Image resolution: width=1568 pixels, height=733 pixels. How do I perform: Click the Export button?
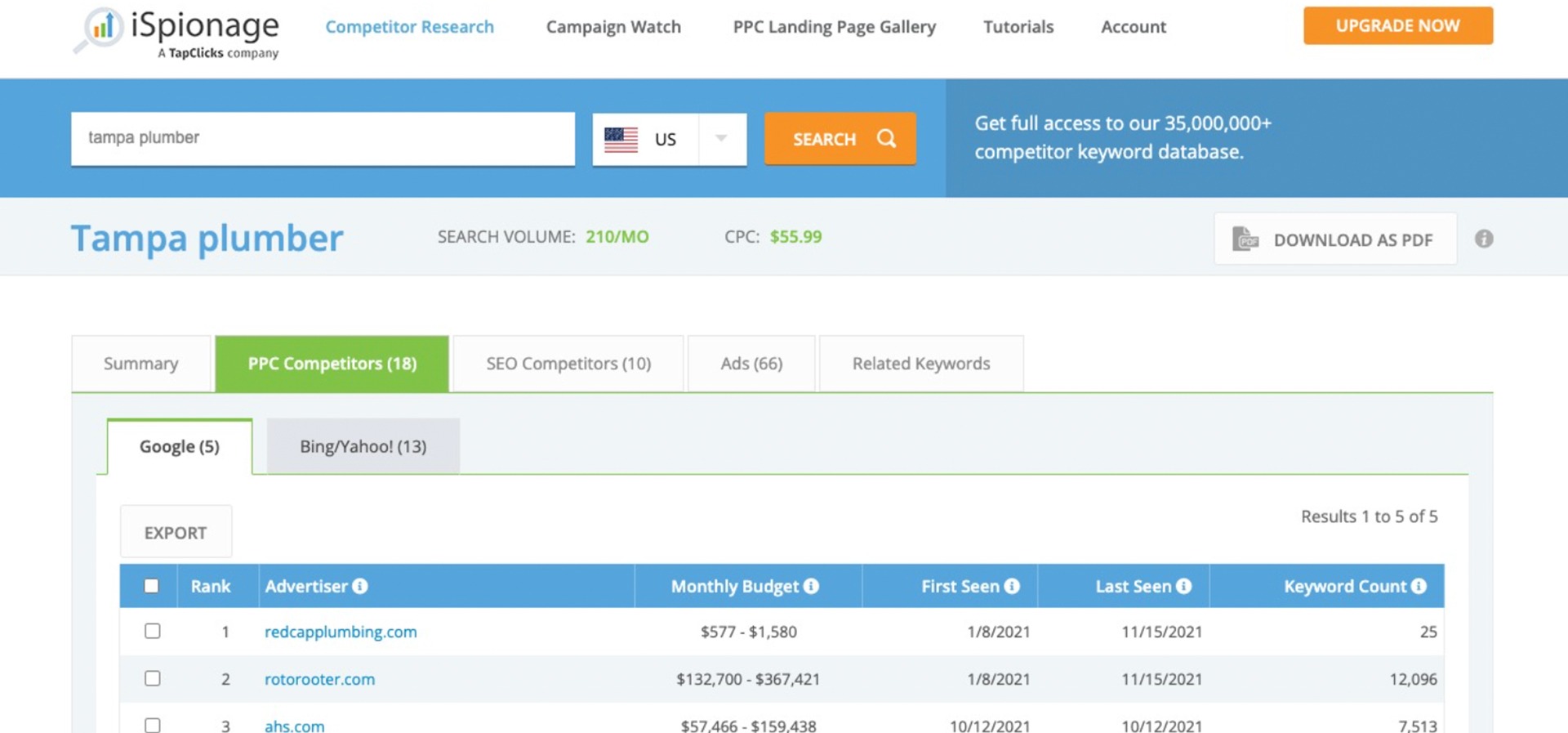176,532
